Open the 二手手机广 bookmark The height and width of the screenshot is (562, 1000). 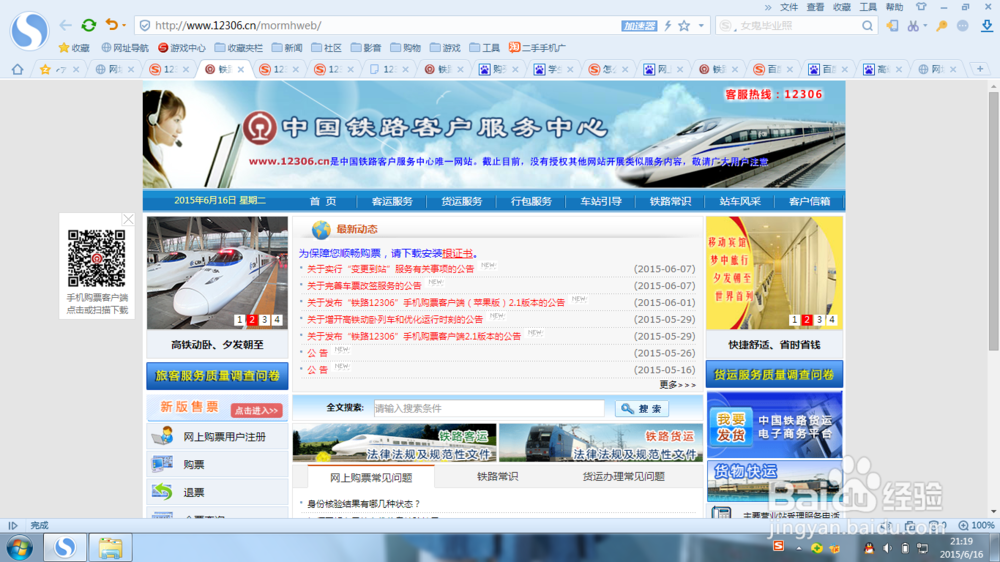click(537, 48)
